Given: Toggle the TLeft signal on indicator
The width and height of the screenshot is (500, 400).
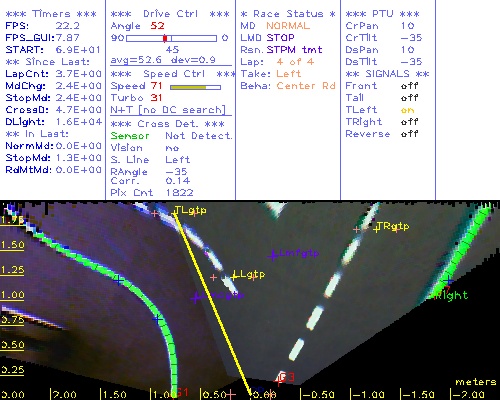Looking at the screenshot, I should [x=407, y=110].
